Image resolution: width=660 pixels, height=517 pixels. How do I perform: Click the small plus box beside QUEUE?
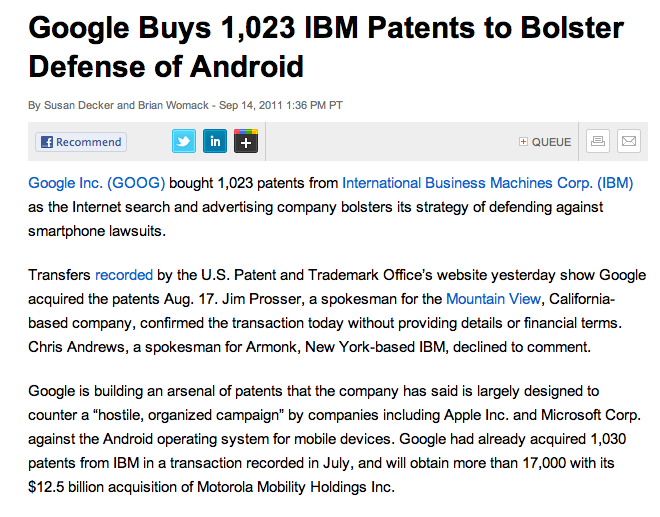pyautogui.click(x=523, y=142)
